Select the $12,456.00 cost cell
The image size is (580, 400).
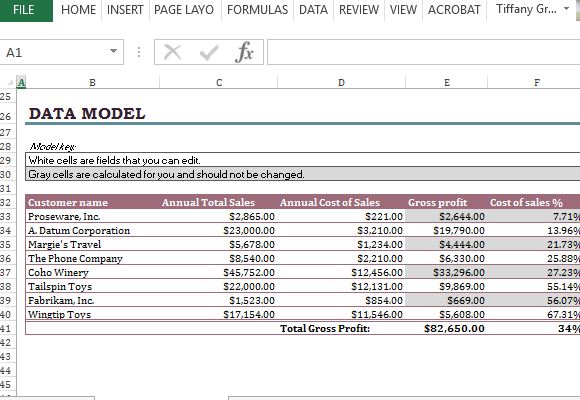tap(341, 273)
